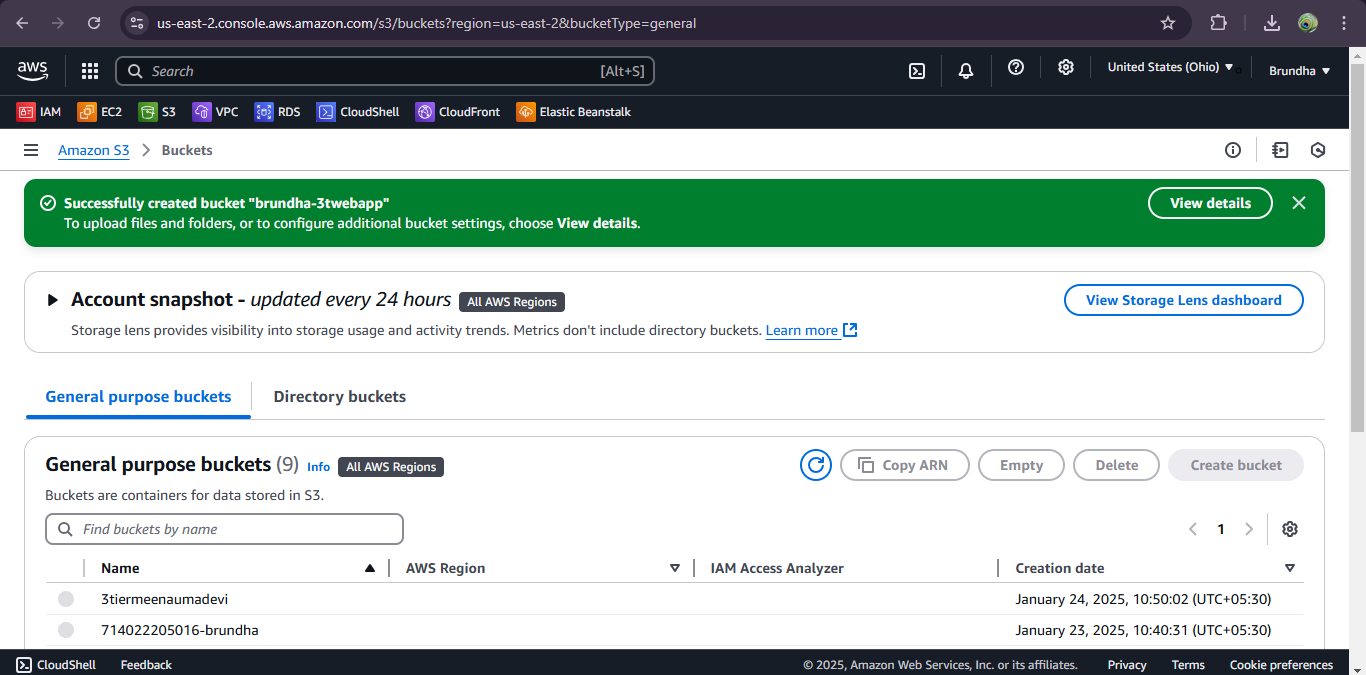Open Info link beside General purpose buckets
The width and height of the screenshot is (1366, 675).
(x=318, y=467)
